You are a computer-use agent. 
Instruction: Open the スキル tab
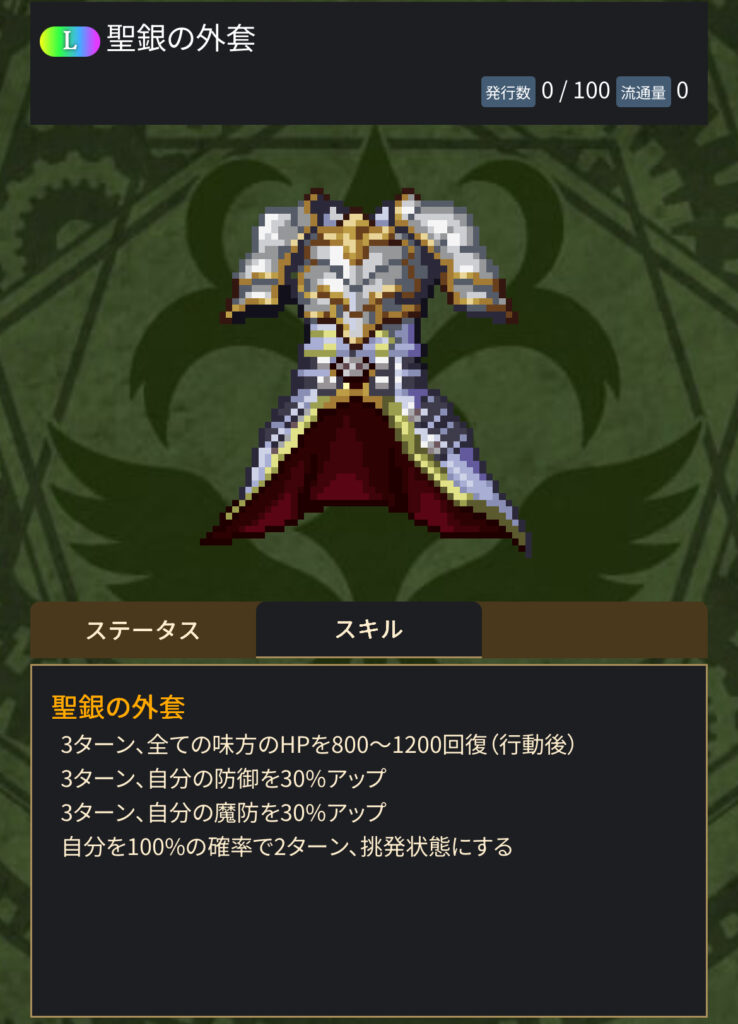369,630
